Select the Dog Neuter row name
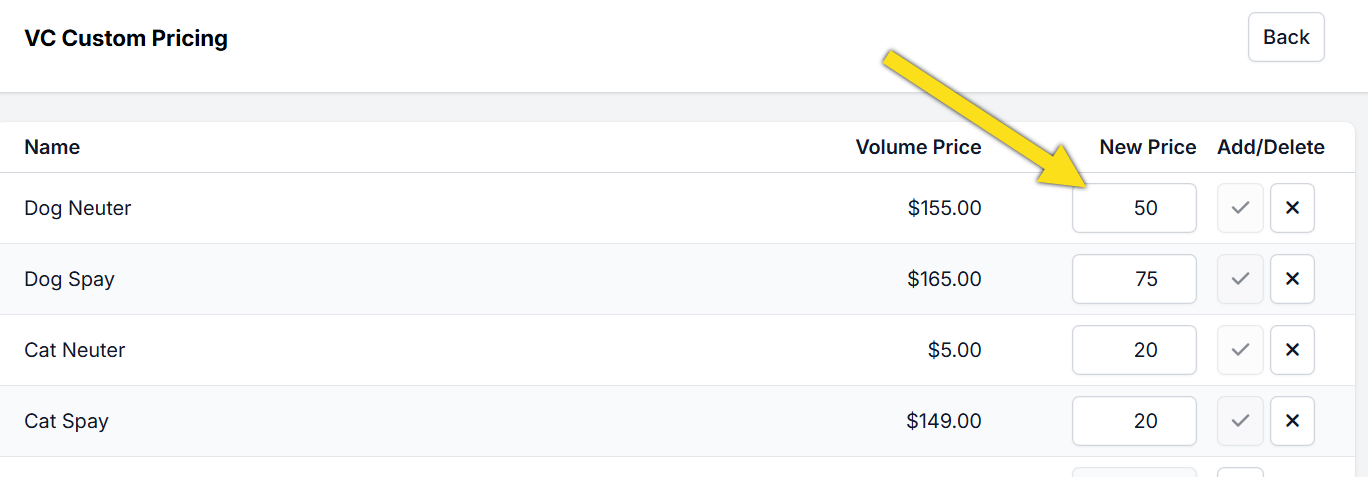1368x477 pixels. pos(78,208)
